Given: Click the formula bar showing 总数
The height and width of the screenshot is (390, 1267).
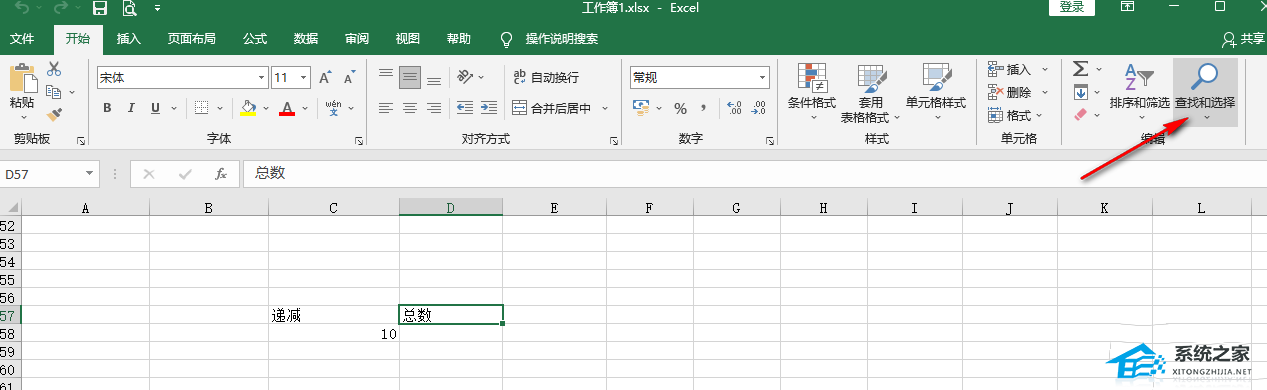Looking at the screenshot, I should point(754,174).
